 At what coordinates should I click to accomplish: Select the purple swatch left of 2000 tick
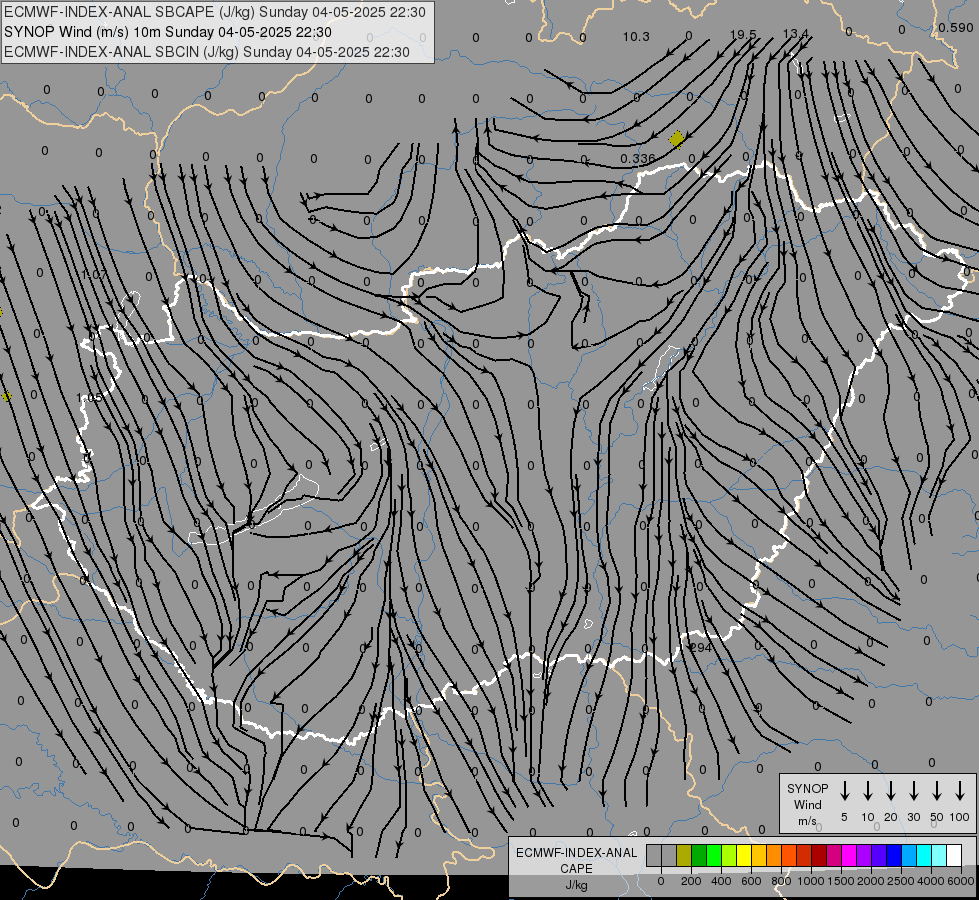point(863,855)
